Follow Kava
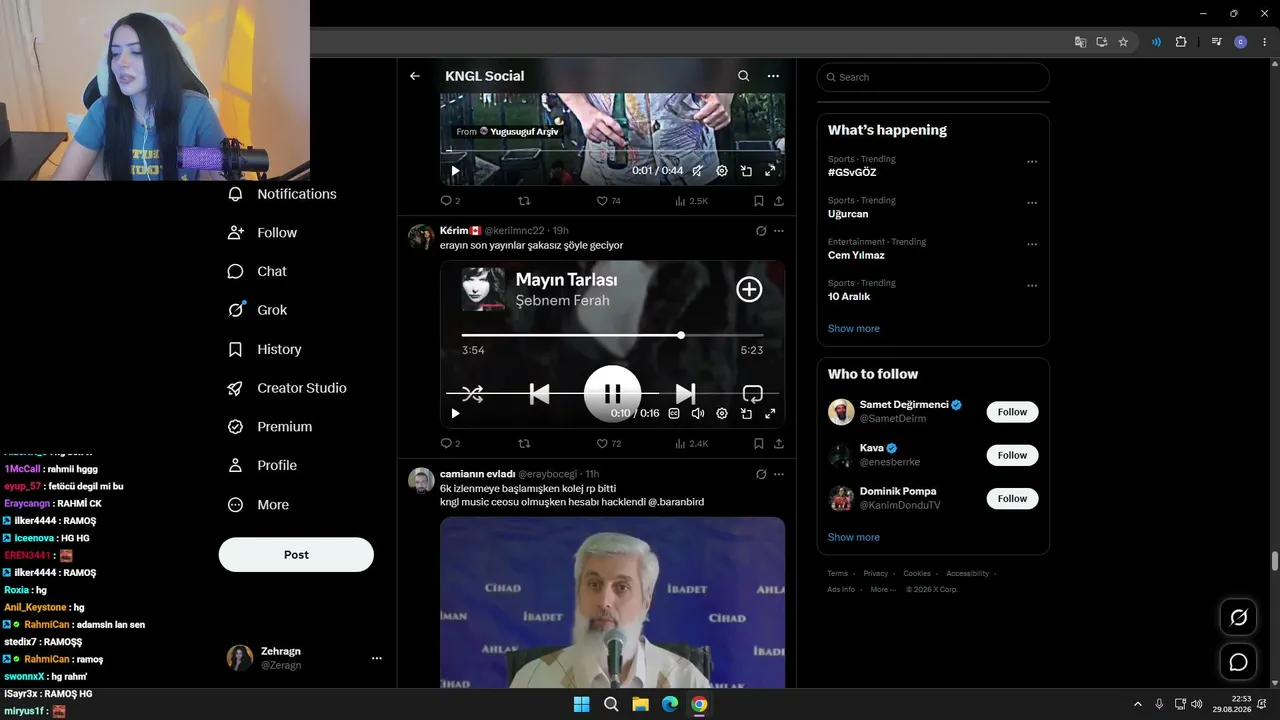The width and height of the screenshot is (1280, 720). tap(1012, 455)
